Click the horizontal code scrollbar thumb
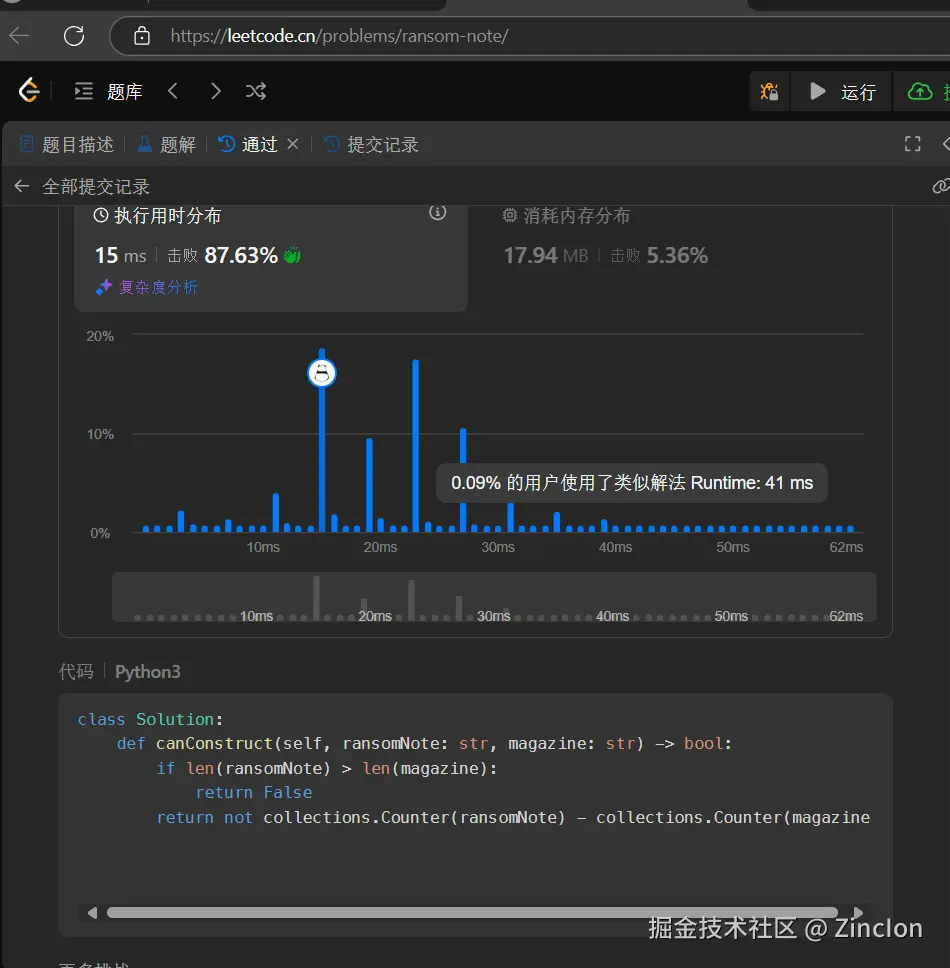Image resolution: width=950 pixels, height=968 pixels. (x=472, y=912)
